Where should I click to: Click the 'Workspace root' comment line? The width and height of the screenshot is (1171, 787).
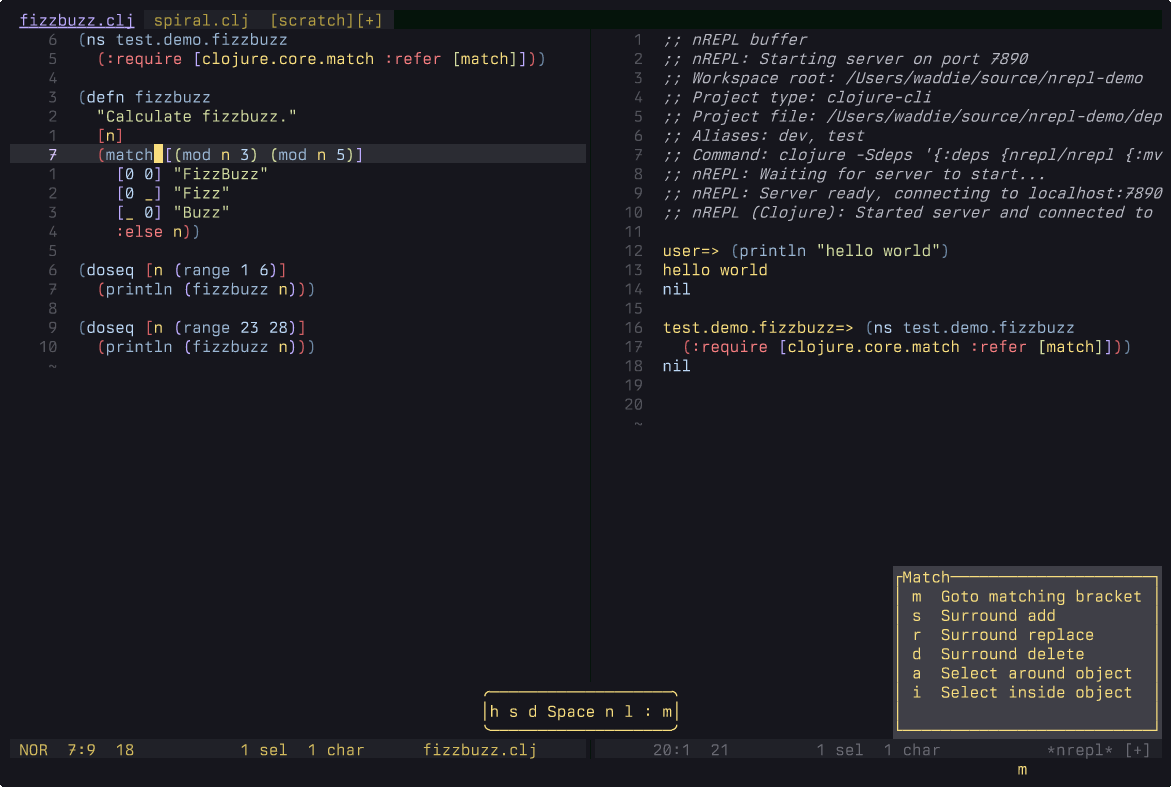tap(903, 78)
